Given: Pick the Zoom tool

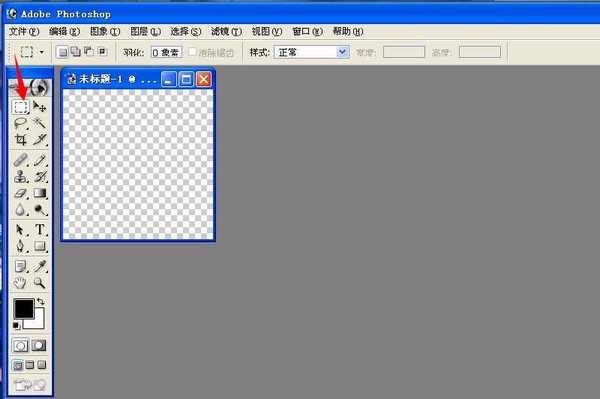Looking at the screenshot, I should coord(39,283).
